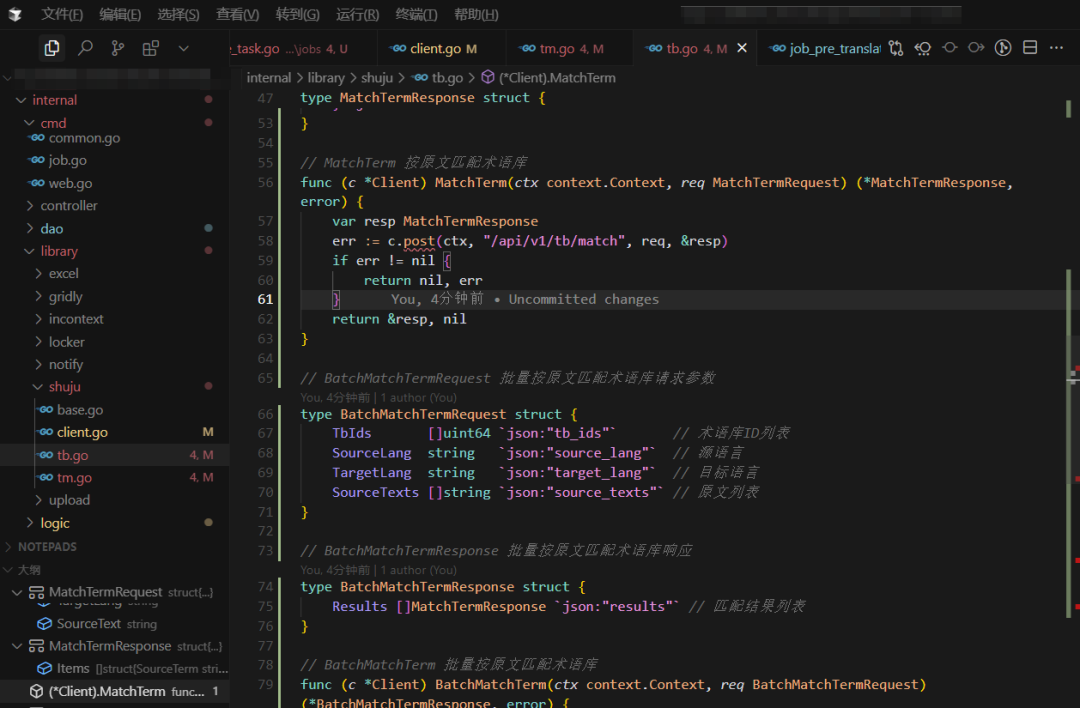Expand the NOTEPADS section
Viewport: 1080px width, 708px height.
pos(47,547)
